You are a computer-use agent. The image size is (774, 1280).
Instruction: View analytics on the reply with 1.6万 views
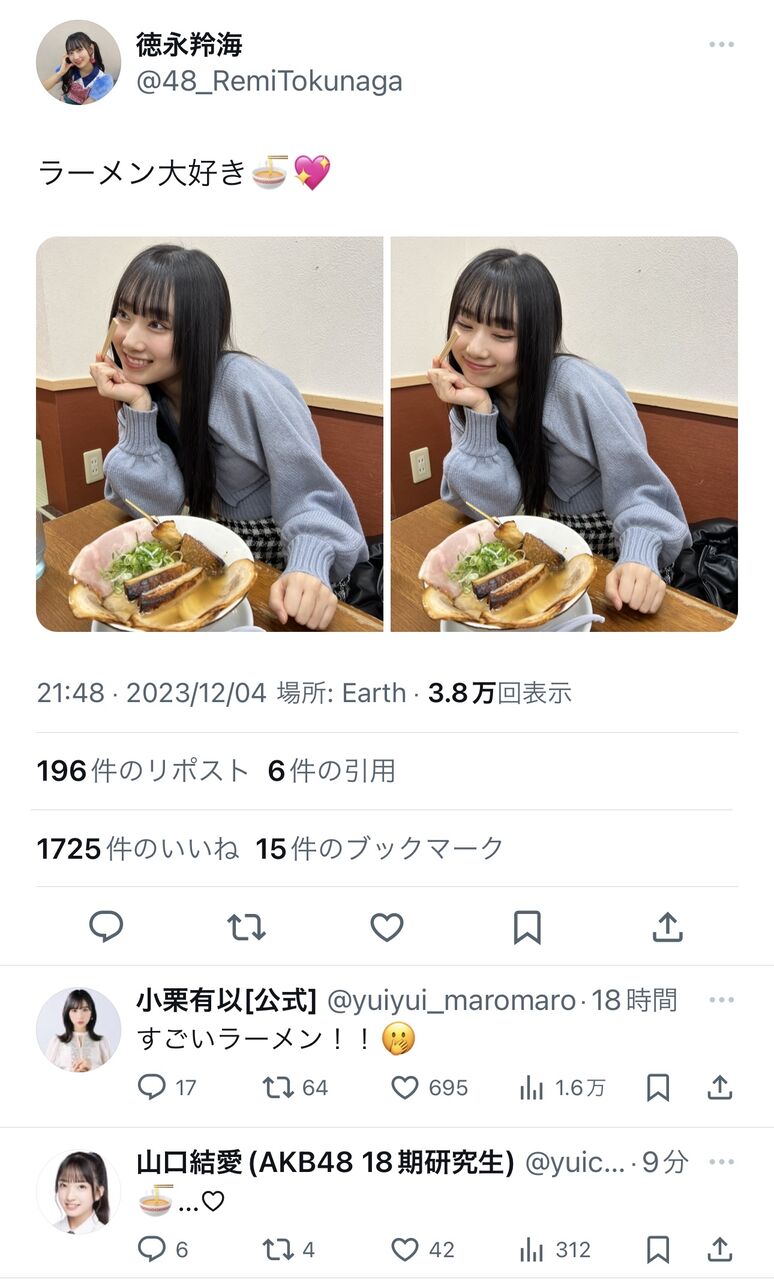[x=562, y=1088]
